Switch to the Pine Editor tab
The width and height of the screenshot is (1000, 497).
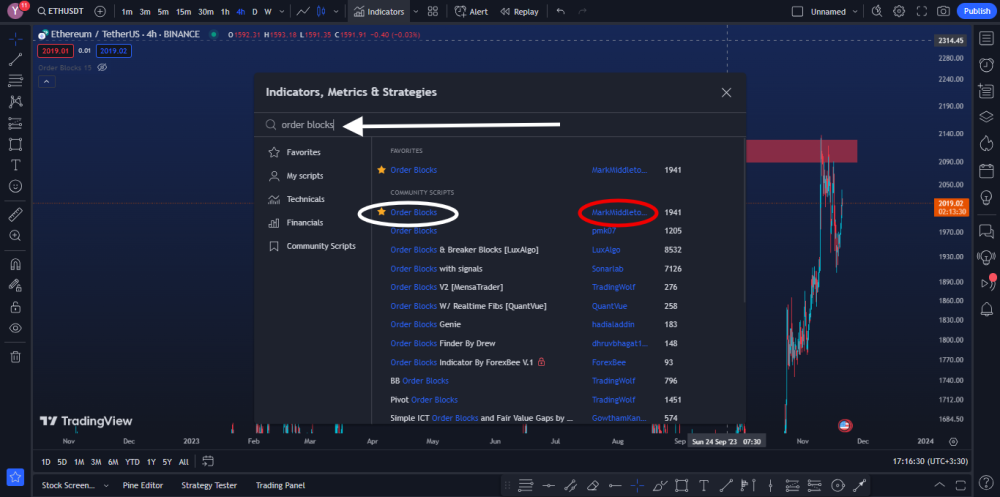tap(143, 485)
